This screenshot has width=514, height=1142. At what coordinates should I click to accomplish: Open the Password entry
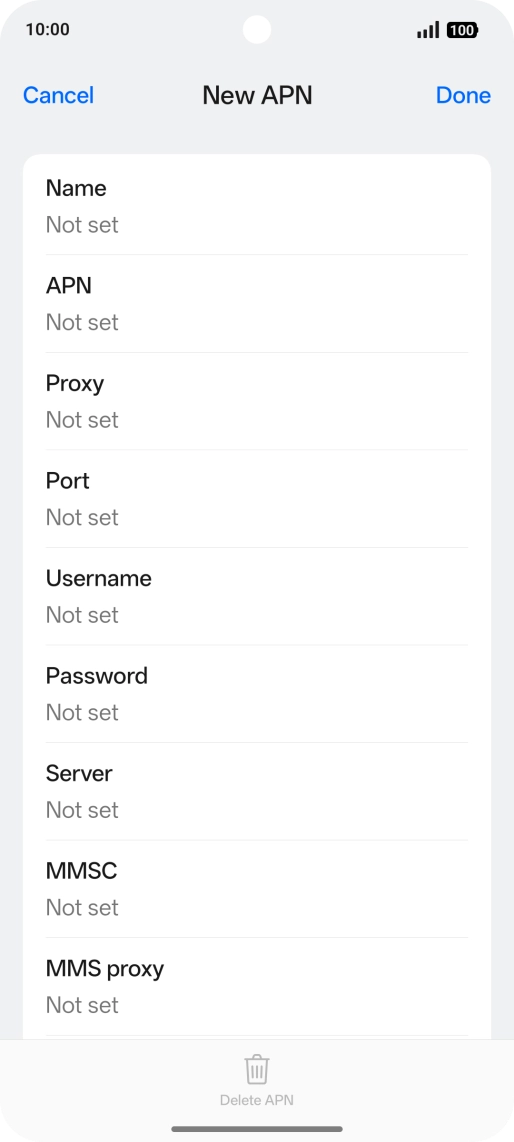[257, 694]
